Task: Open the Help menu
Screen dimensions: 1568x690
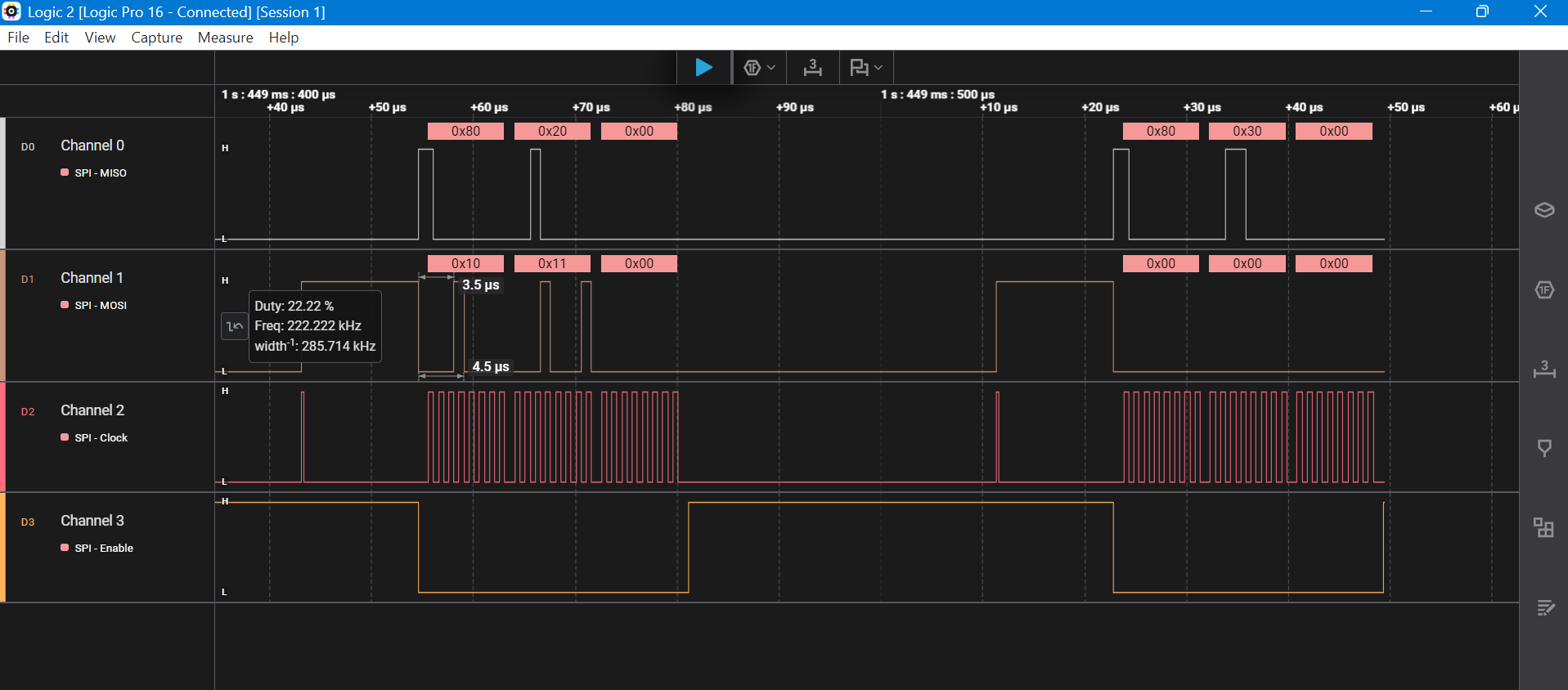Action: pyautogui.click(x=283, y=38)
